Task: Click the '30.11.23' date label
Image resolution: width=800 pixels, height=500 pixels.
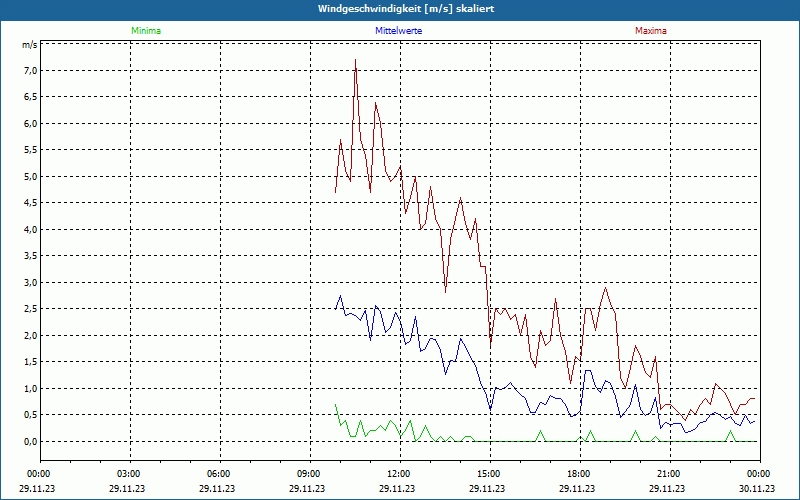Action: point(757,489)
